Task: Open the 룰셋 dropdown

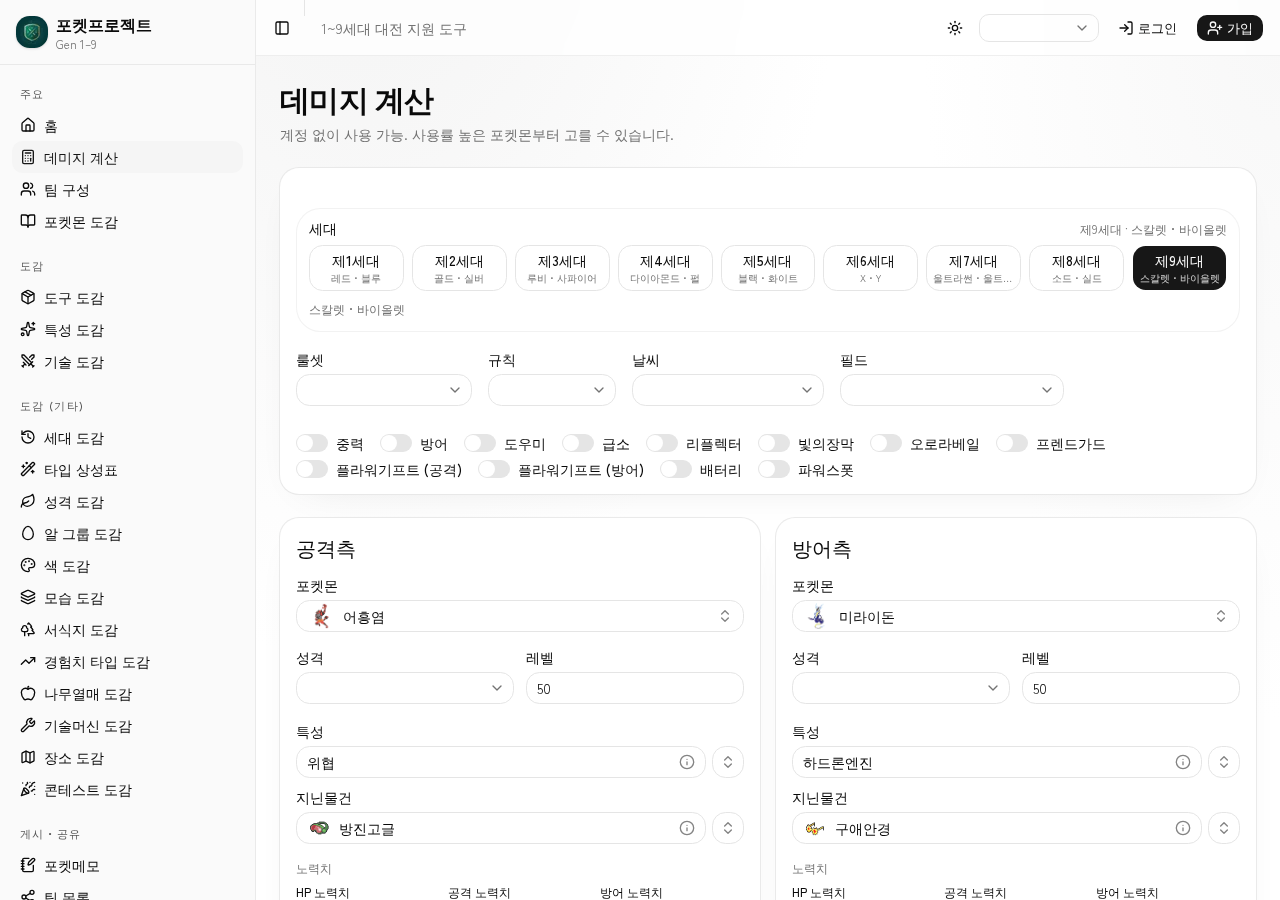Action: pos(384,390)
